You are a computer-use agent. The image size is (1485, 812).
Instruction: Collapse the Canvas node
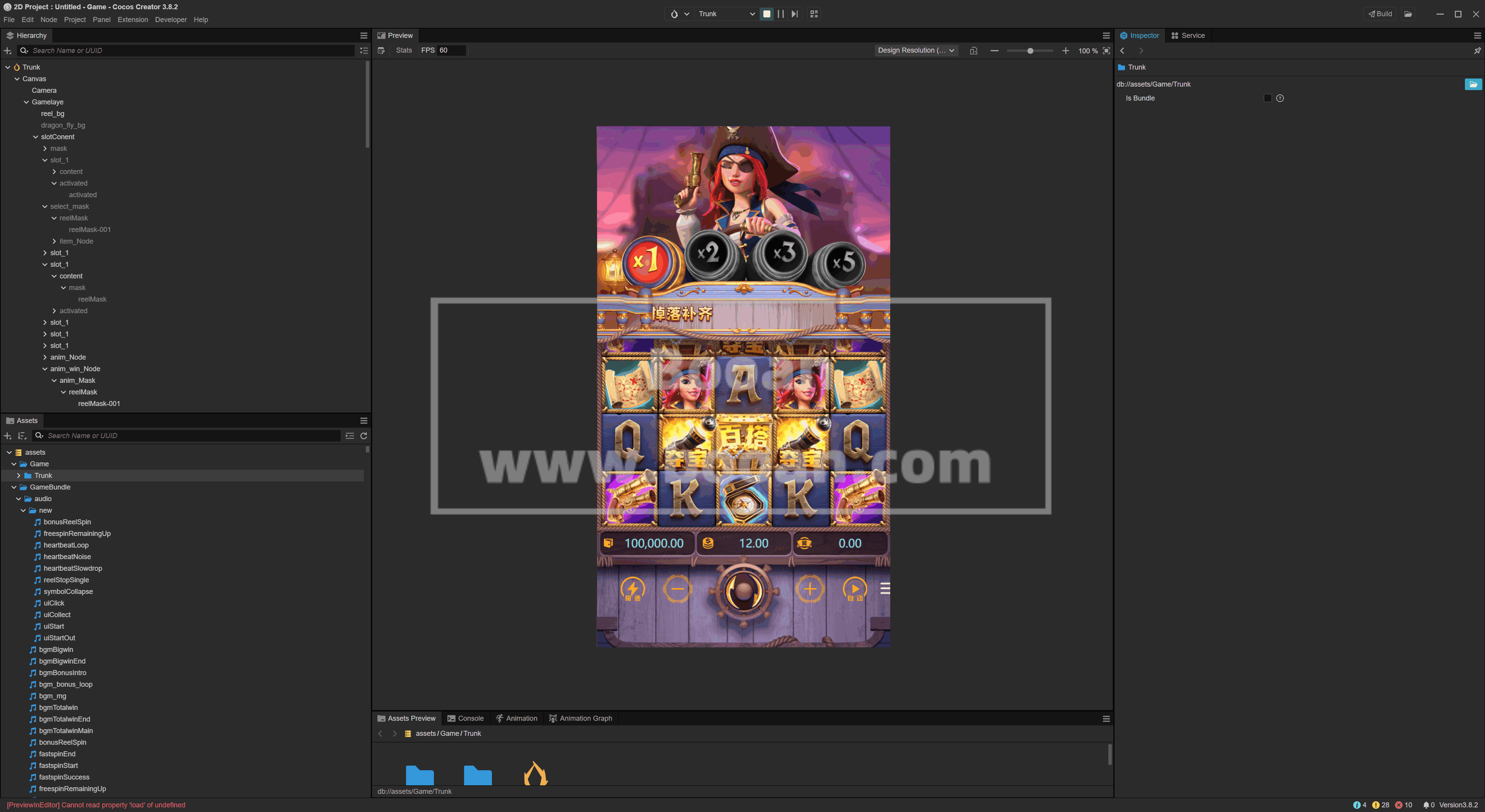pos(17,79)
